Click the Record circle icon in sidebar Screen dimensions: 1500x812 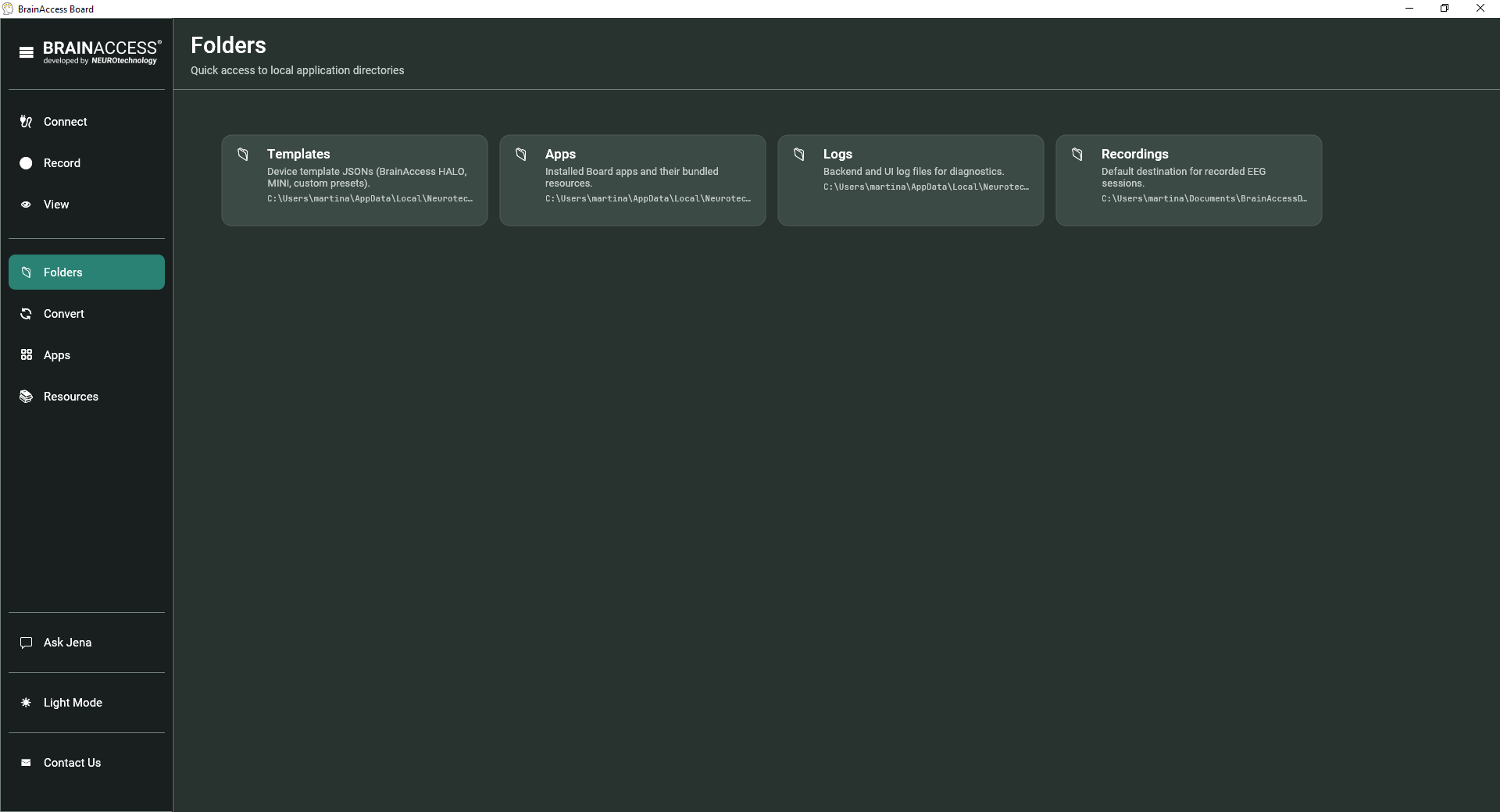(x=26, y=163)
